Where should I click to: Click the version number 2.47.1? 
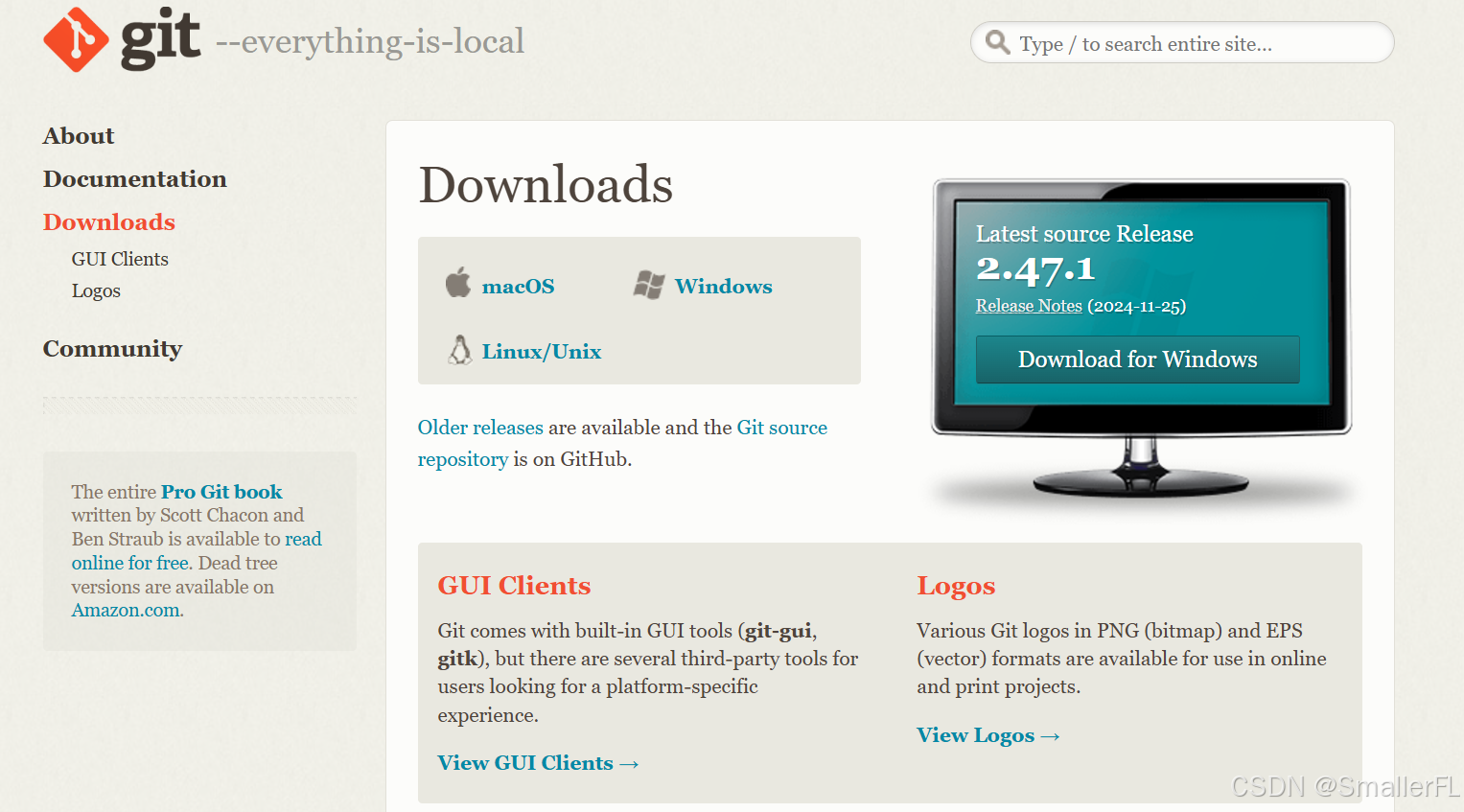(x=1035, y=270)
